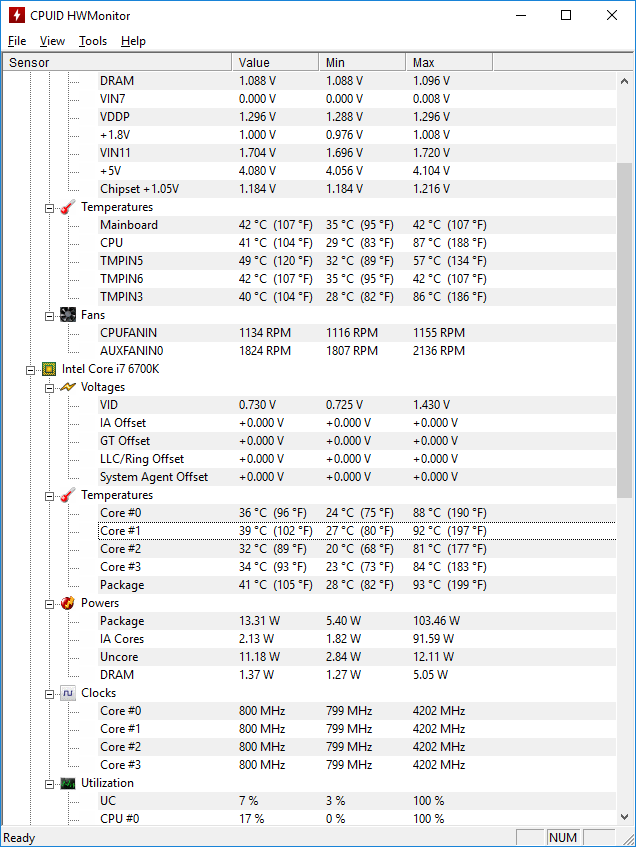Click the HWMonitor app icon in title bar
Screen dimensions: 636x847
coord(17,15)
